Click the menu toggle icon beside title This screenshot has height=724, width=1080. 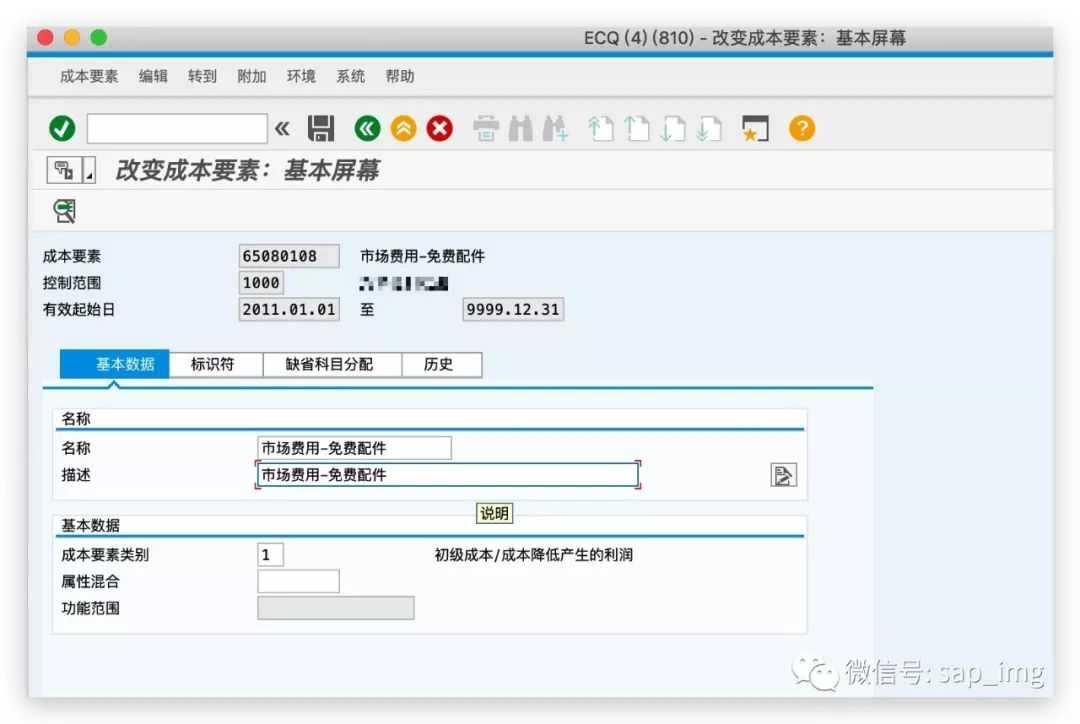(x=64, y=169)
